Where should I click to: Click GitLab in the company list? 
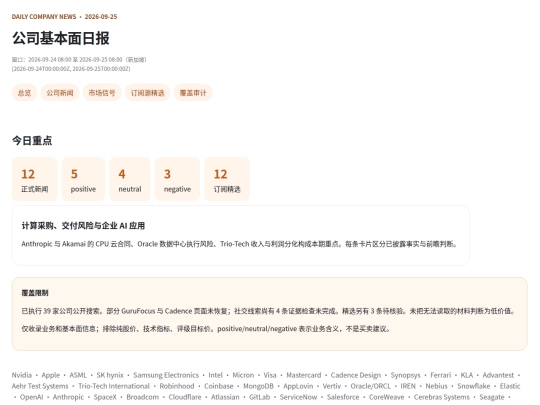[260, 397]
